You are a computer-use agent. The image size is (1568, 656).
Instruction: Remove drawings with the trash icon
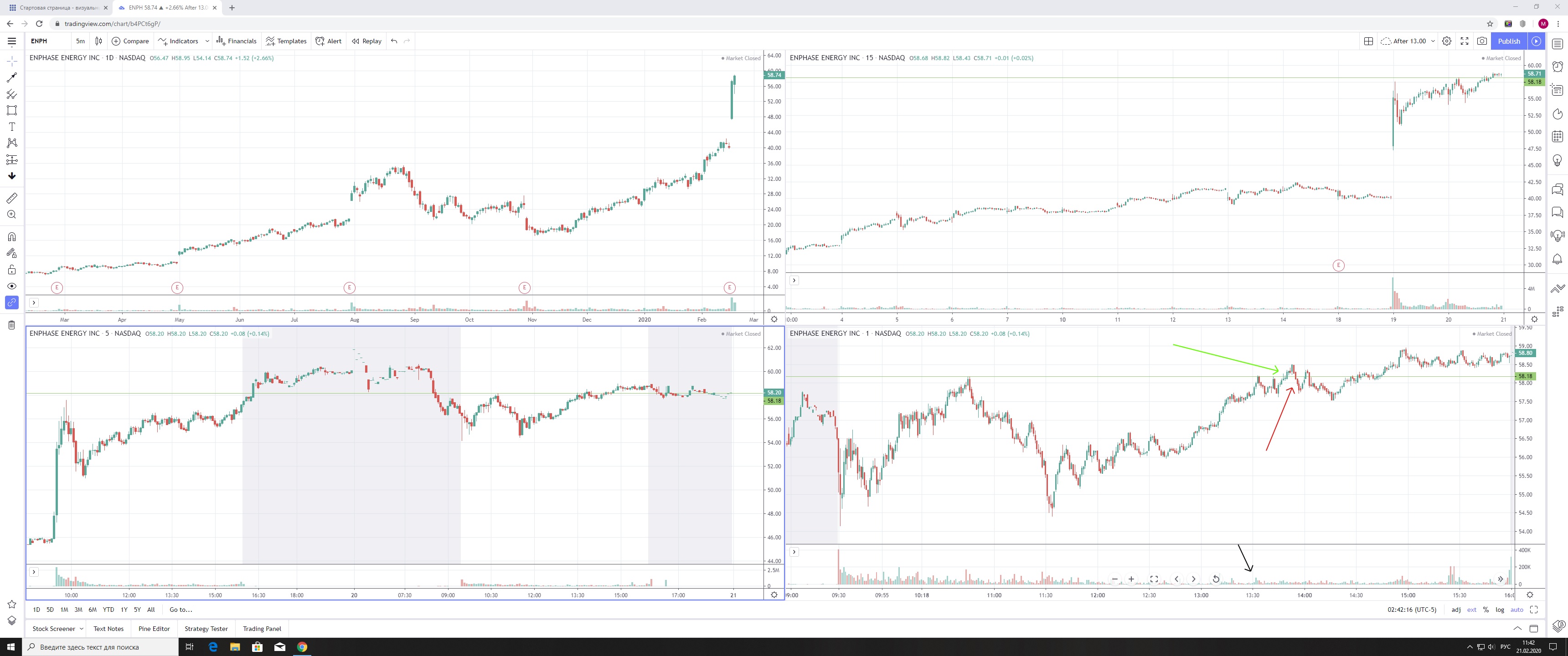pos(11,325)
